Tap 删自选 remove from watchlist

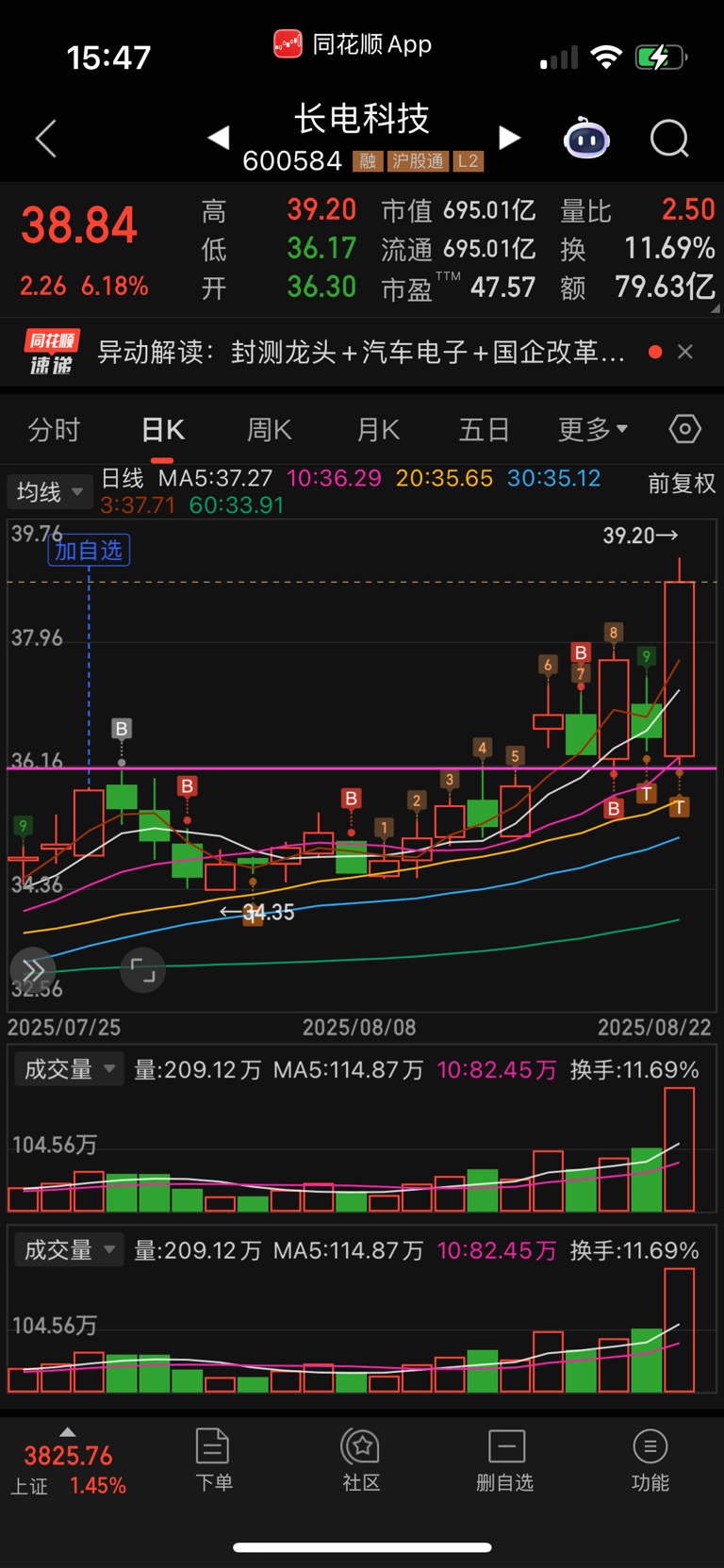pyautogui.click(x=505, y=1460)
